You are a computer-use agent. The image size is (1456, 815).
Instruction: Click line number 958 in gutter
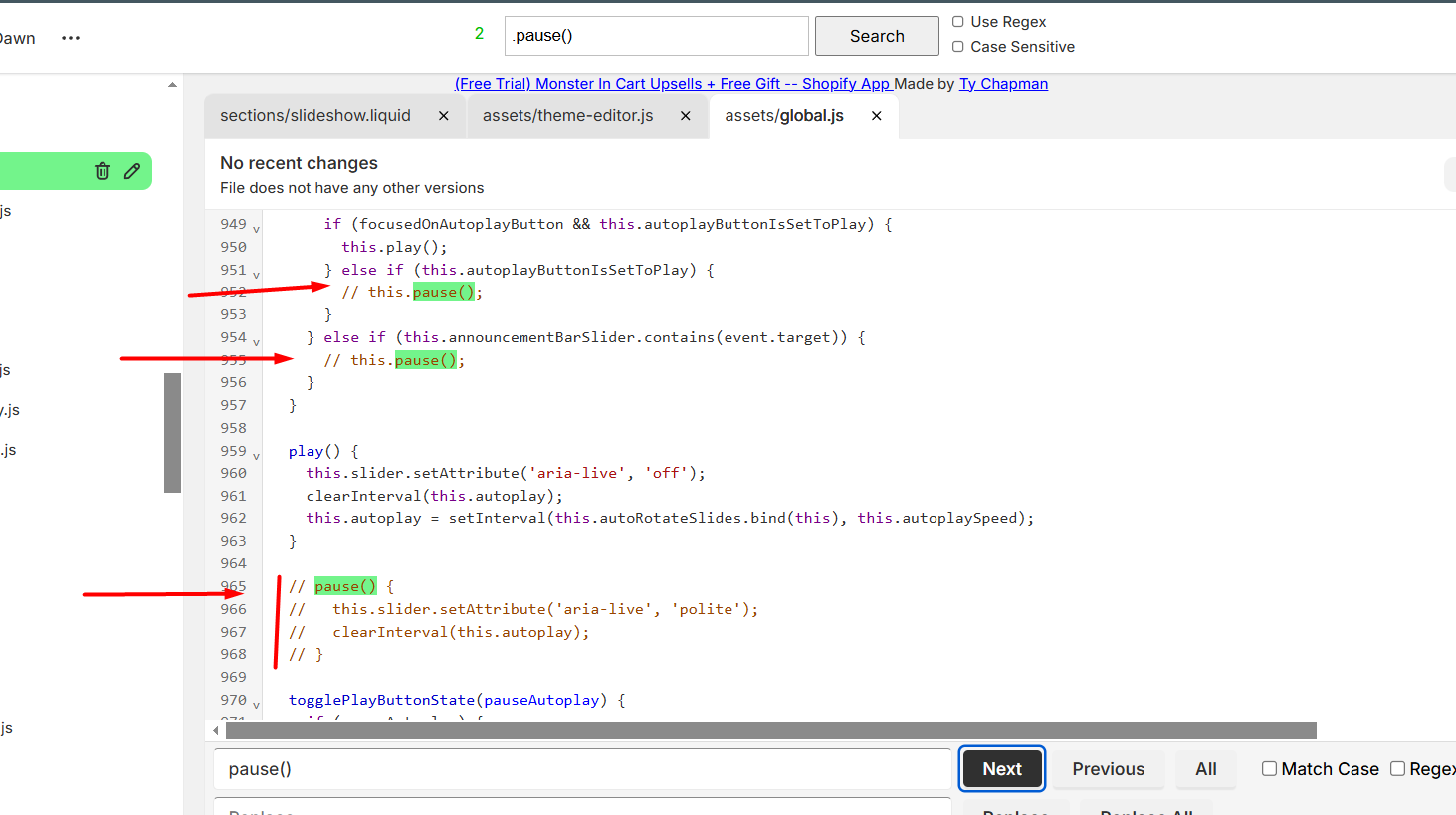233,428
